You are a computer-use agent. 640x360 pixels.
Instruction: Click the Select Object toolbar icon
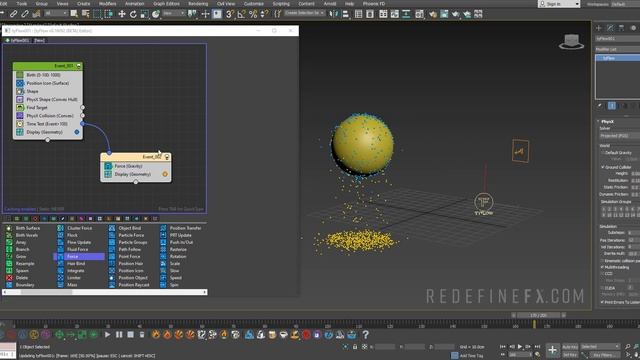coord(74,14)
